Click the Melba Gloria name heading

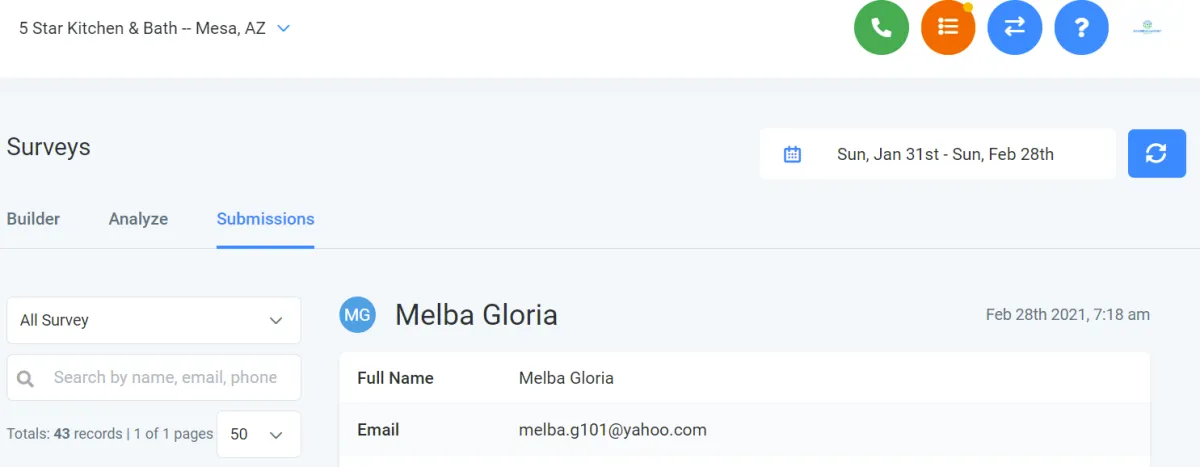point(476,315)
